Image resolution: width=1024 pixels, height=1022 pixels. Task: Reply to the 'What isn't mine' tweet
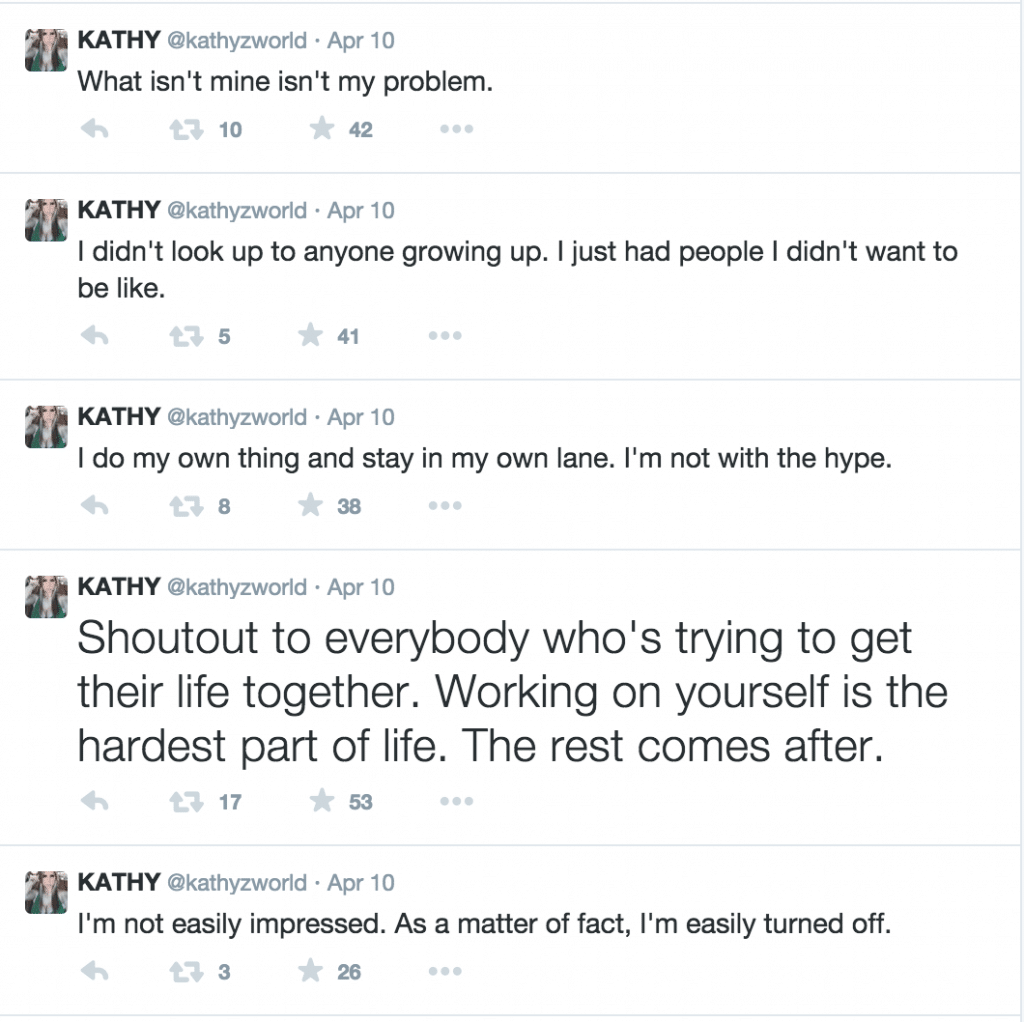95,129
